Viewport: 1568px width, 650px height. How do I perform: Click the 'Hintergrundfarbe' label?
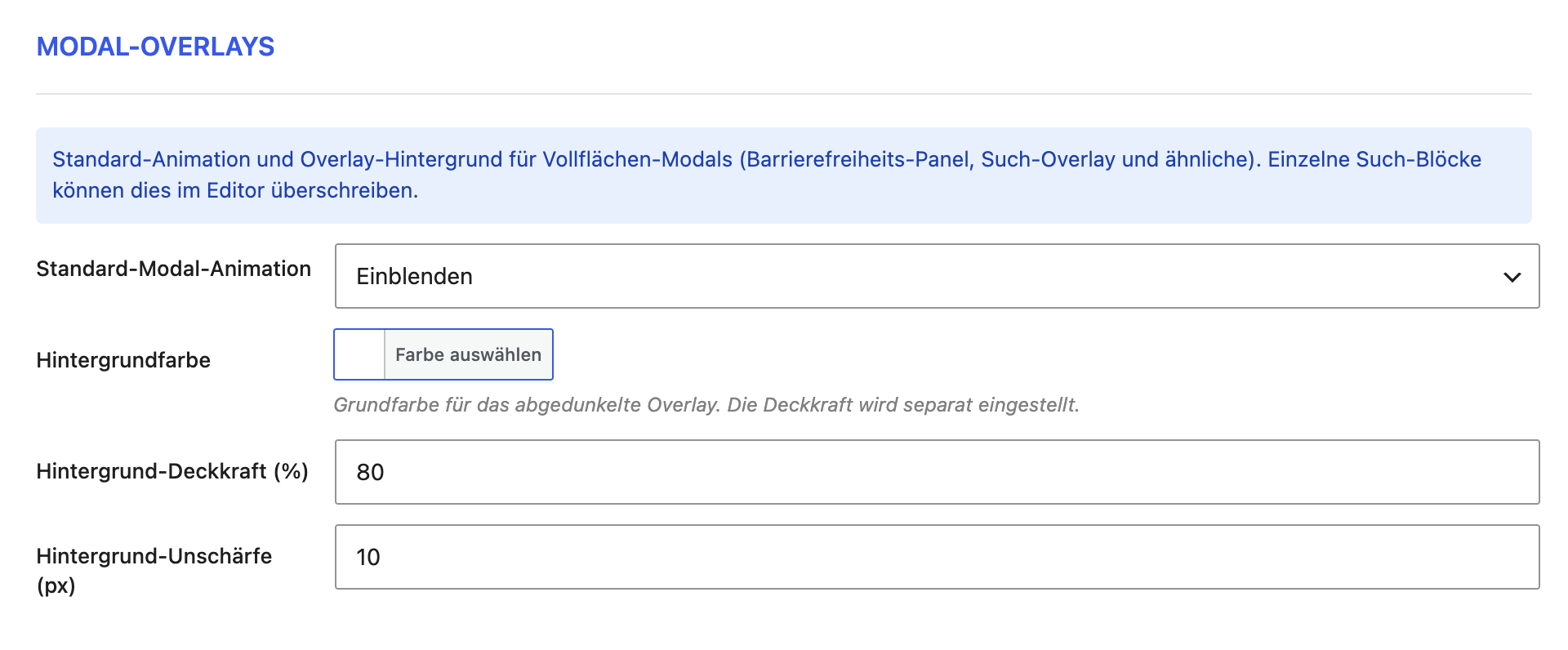coord(123,360)
